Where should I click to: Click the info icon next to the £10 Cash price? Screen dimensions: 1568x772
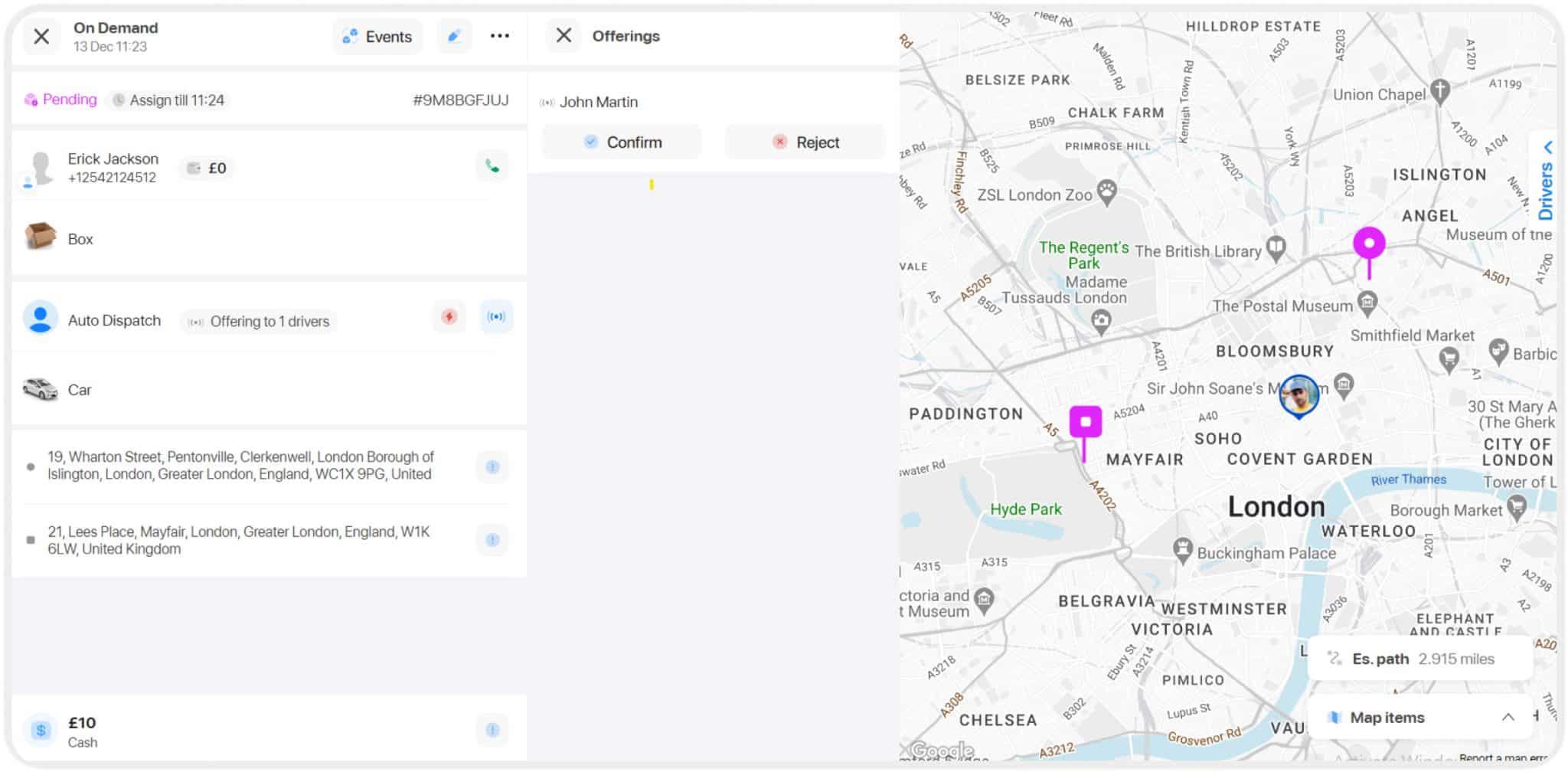point(492,730)
